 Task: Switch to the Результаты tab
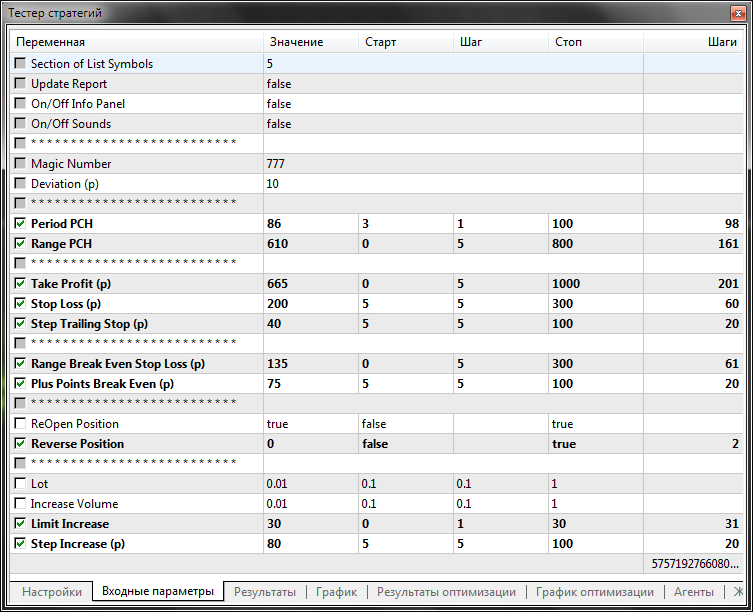point(265,592)
